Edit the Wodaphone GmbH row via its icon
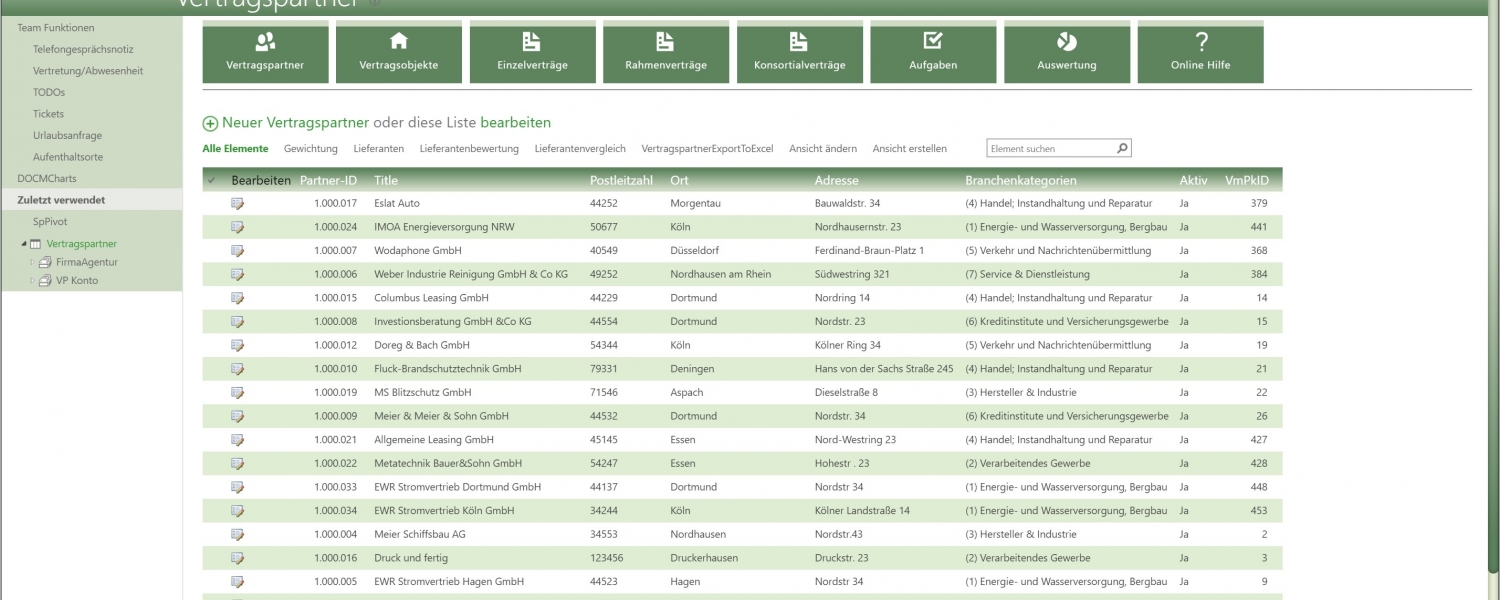The image size is (1500, 600). (x=237, y=251)
